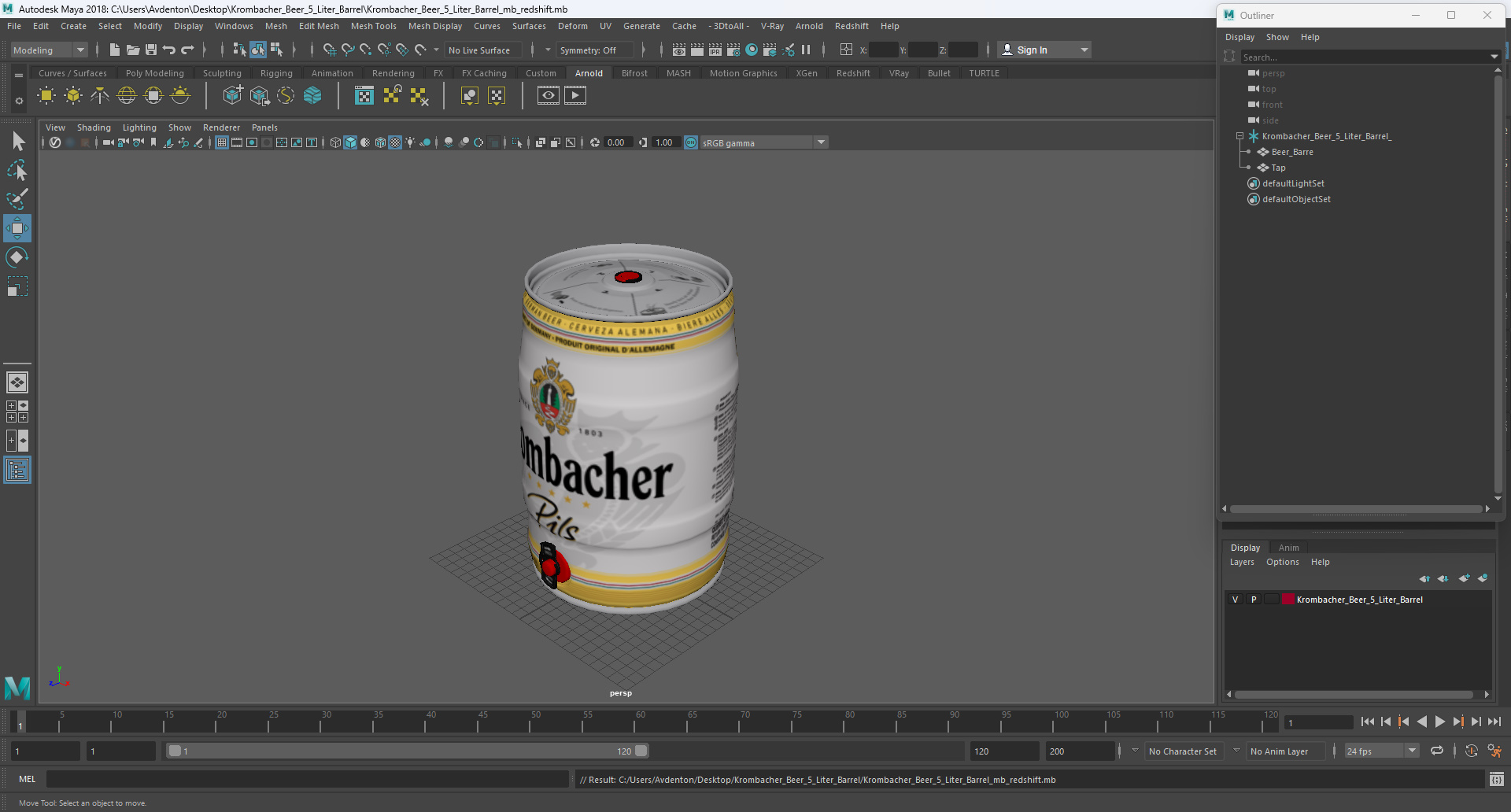This screenshot has height=812, width=1511.
Task: Play the animation forwards
Action: (x=1440, y=722)
